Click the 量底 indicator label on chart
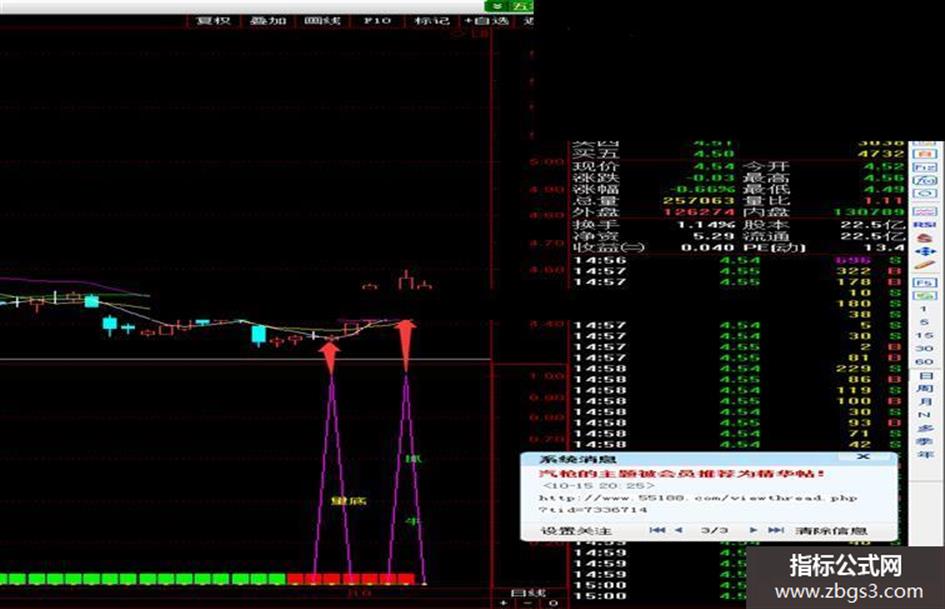This screenshot has height=609, width=945. tap(349, 500)
